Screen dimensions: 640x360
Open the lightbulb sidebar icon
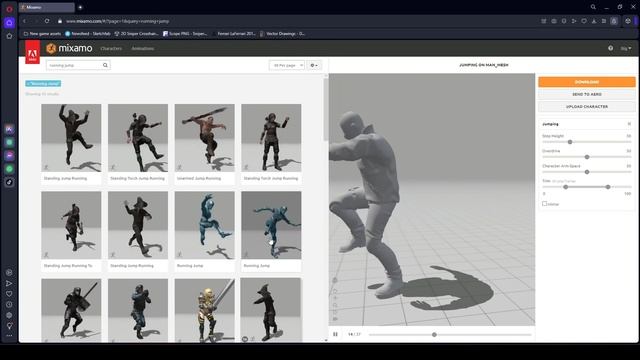pyautogui.click(x=9, y=326)
